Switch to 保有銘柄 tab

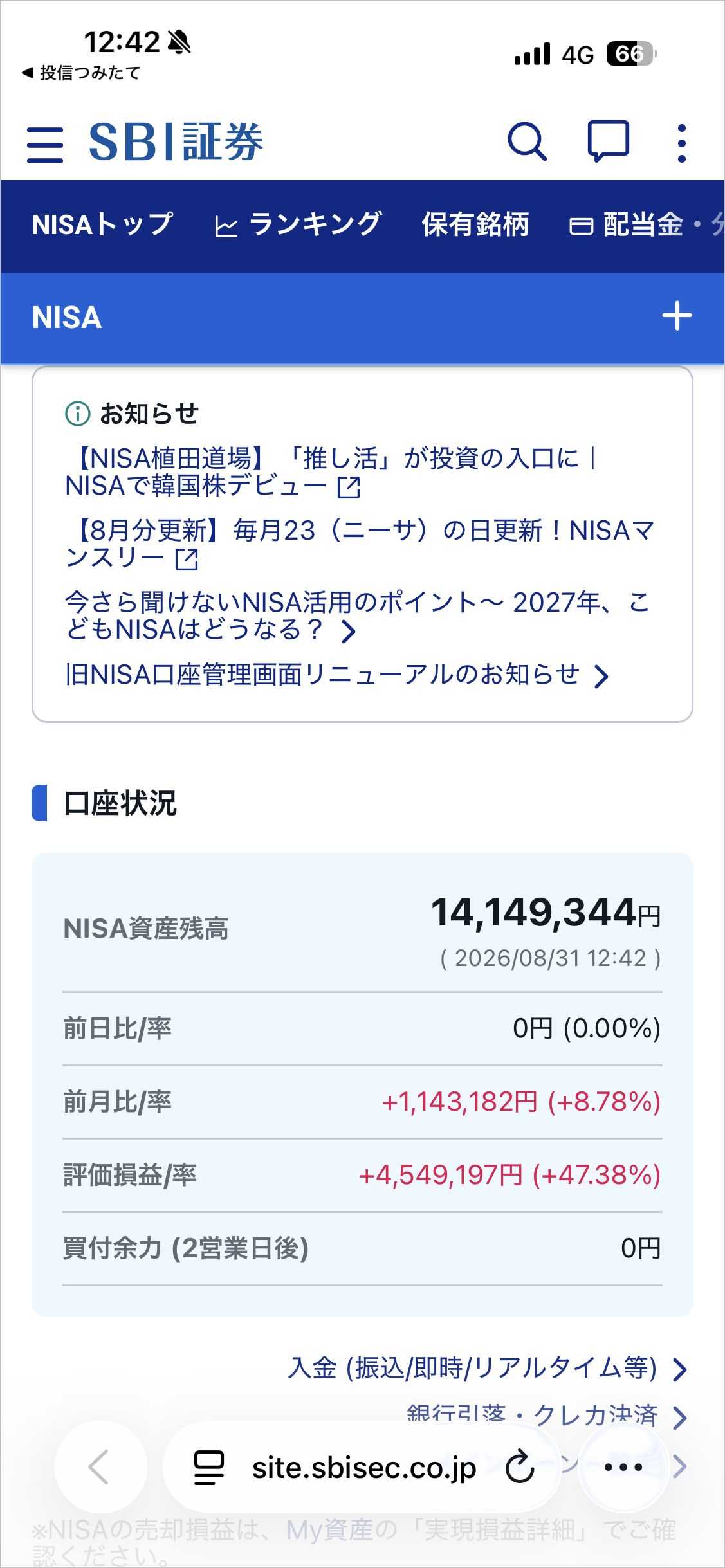pyautogui.click(x=475, y=224)
